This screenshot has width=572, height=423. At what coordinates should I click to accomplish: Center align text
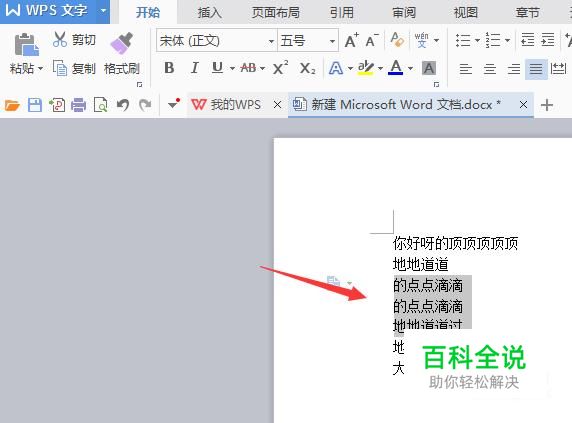[490, 69]
